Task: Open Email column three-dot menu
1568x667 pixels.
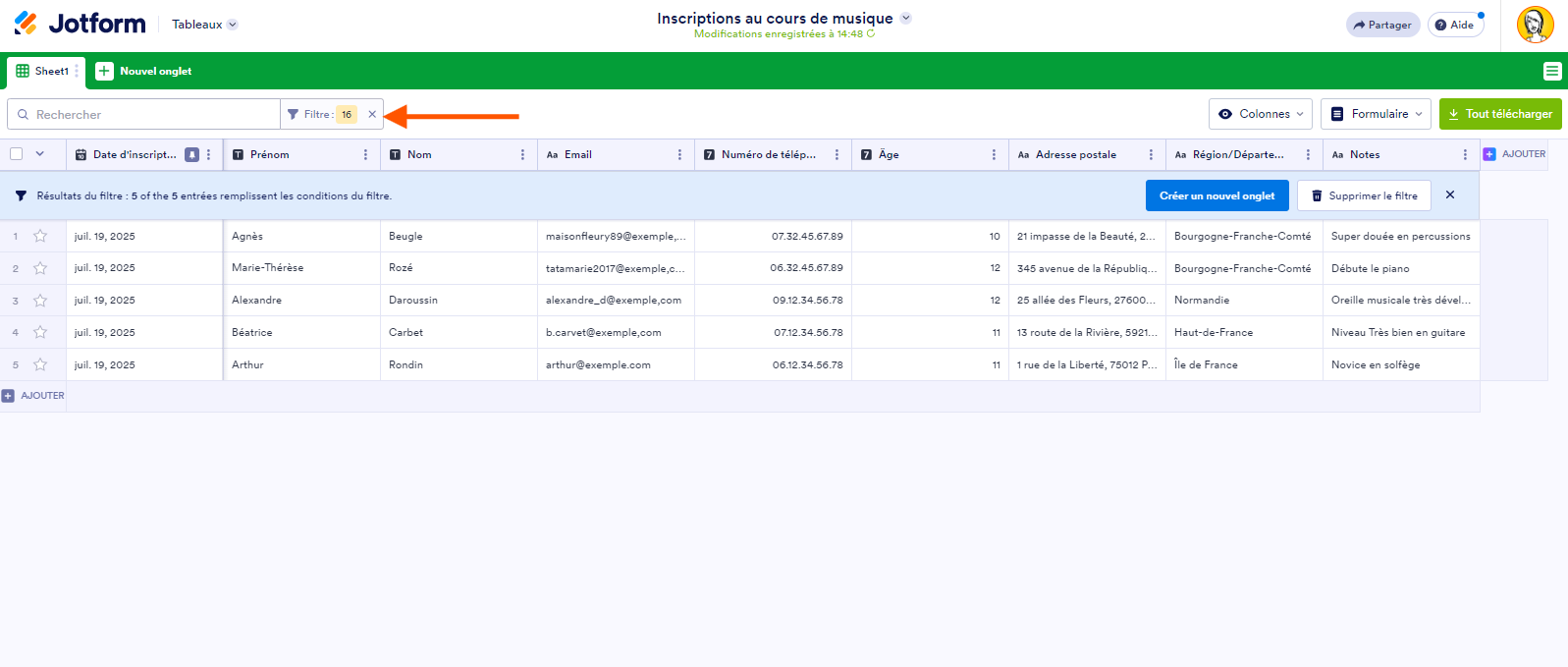Action: click(x=679, y=154)
